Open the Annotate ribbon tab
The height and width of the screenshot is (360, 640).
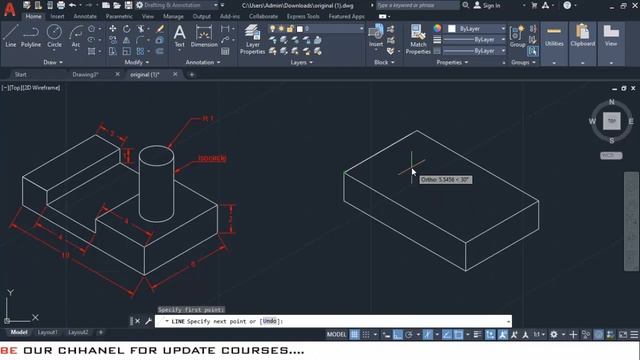(x=85, y=16)
